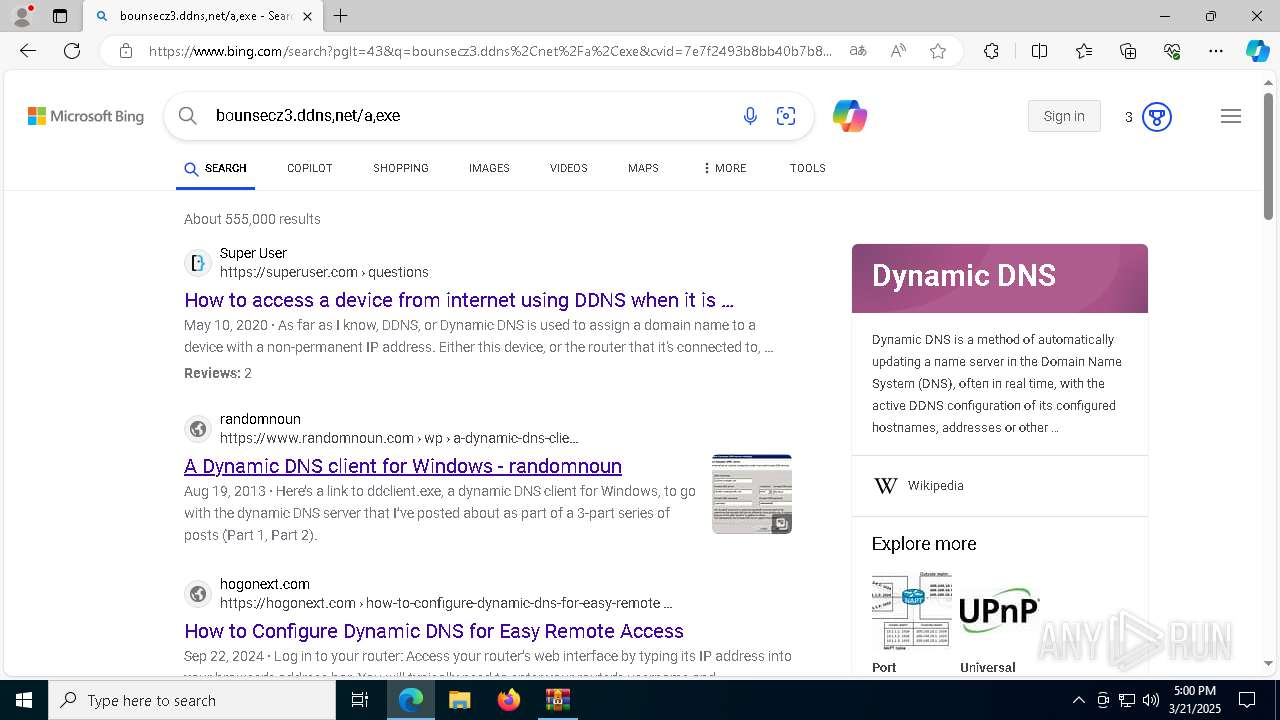The image size is (1280, 720).
Task: Click the Microsoft Bing logo
Action: (86, 116)
